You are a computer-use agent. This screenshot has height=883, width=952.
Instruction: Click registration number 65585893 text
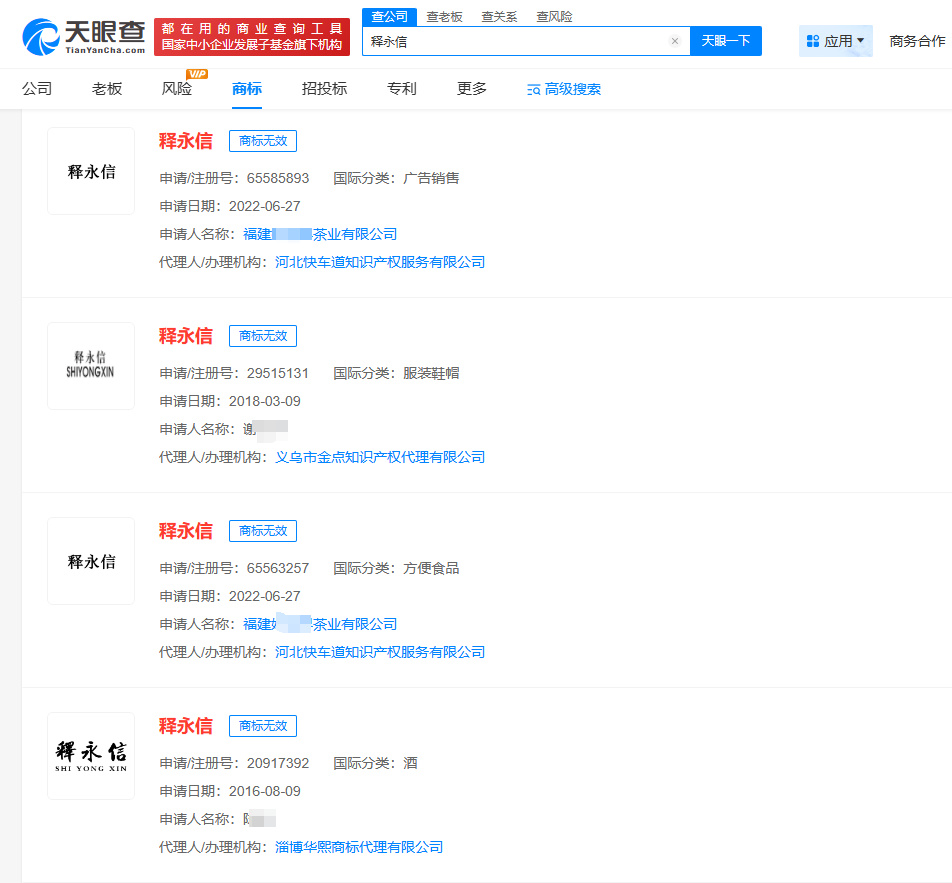pyautogui.click(x=278, y=179)
